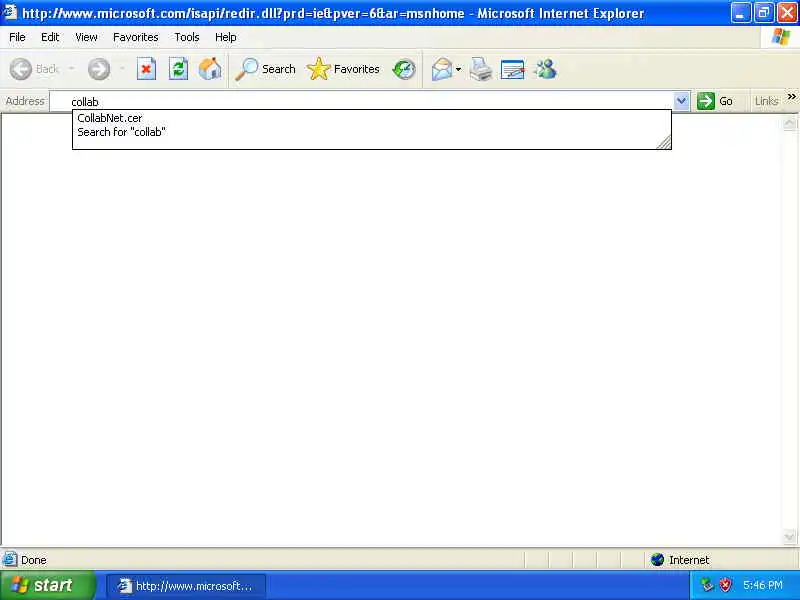Click the Internet security zone indicator
The height and width of the screenshot is (600, 800).
tap(680, 560)
